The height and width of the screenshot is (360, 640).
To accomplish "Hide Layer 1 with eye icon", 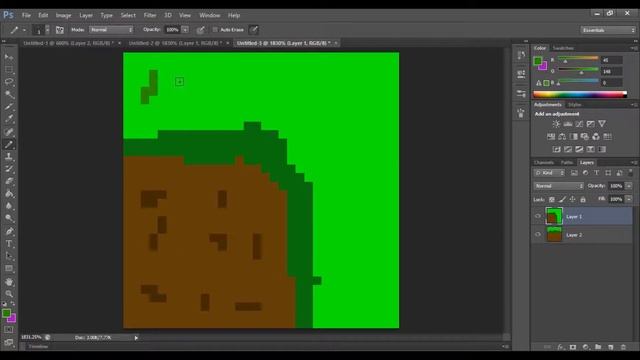I will 538,216.
